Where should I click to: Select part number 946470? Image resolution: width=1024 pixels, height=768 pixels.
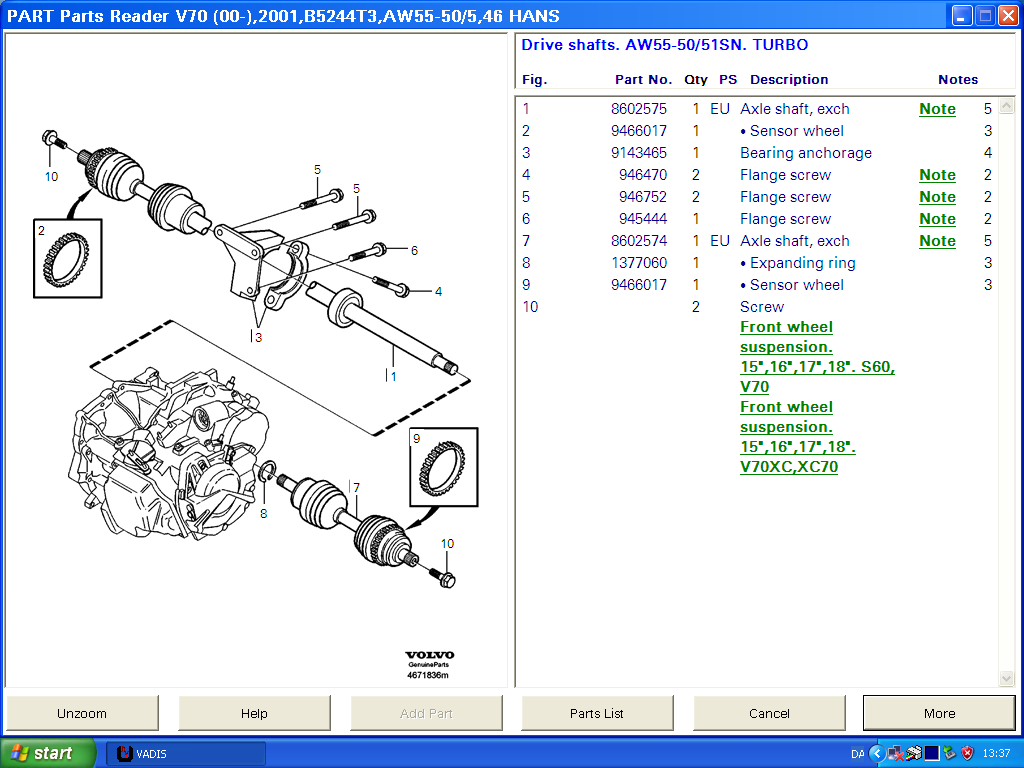pos(643,175)
